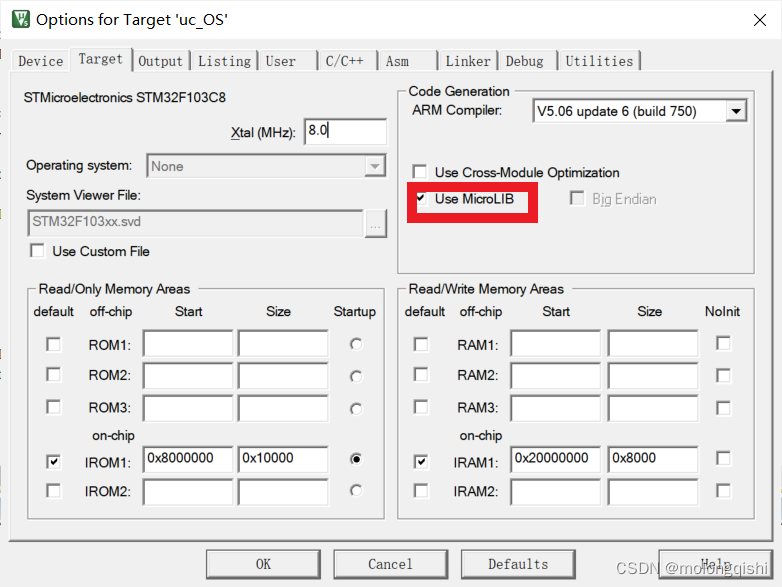This screenshot has width=782, height=587.
Task: Open the Utilities tab
Action: tap(599, 61)
